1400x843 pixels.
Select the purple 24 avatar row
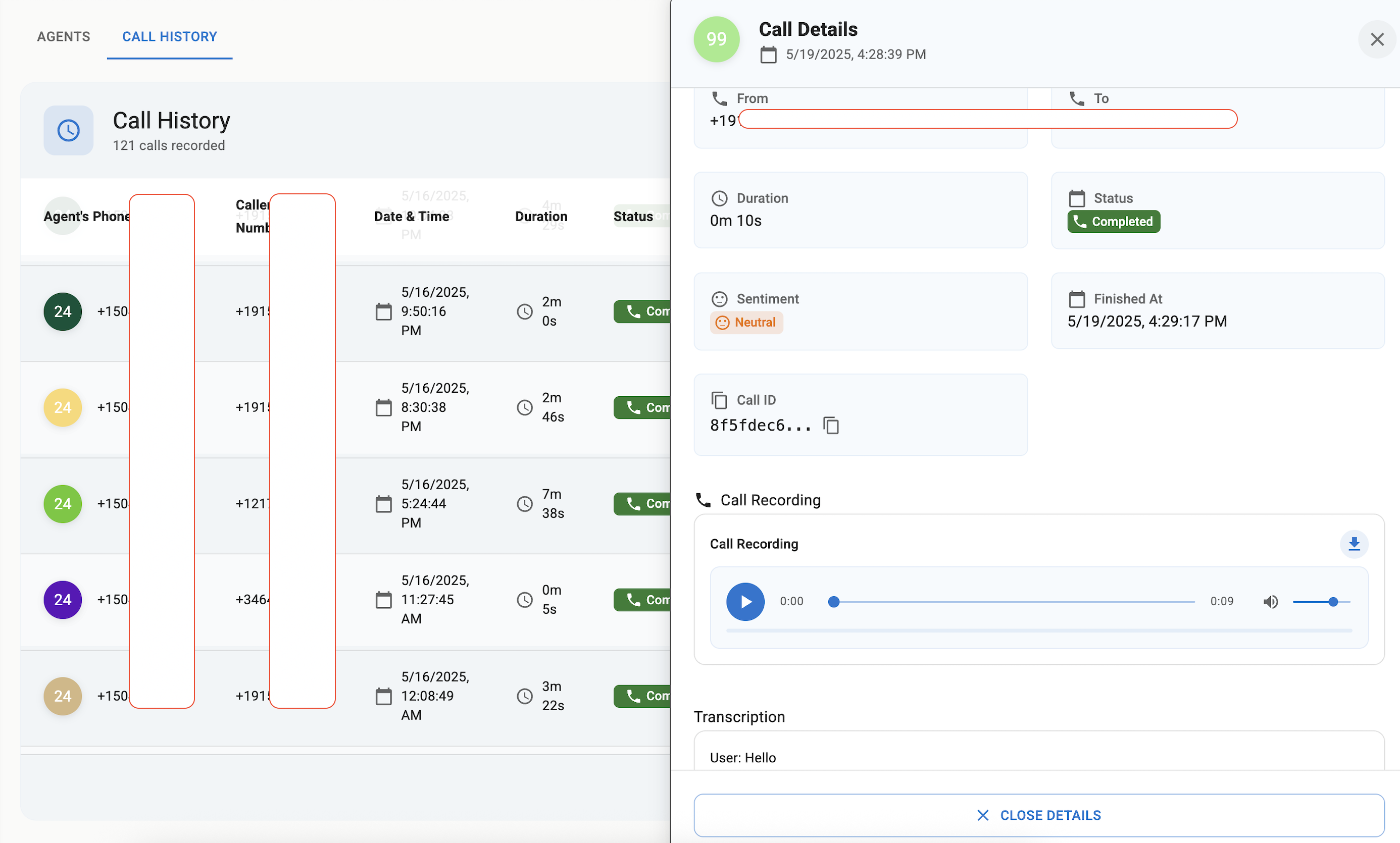(x=63, y=600)
